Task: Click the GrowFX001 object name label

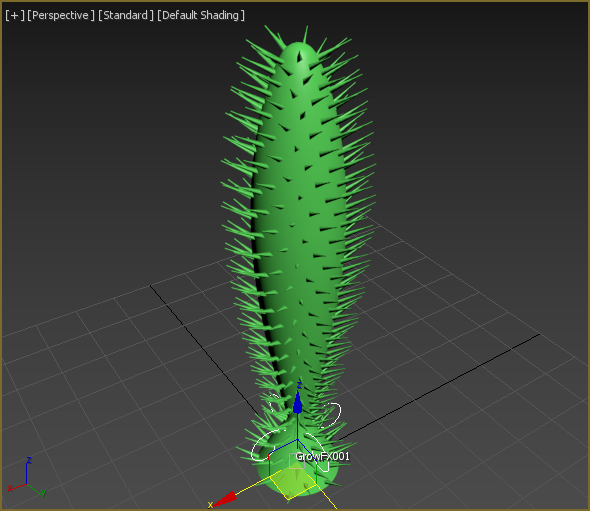Action: [322, 456]
